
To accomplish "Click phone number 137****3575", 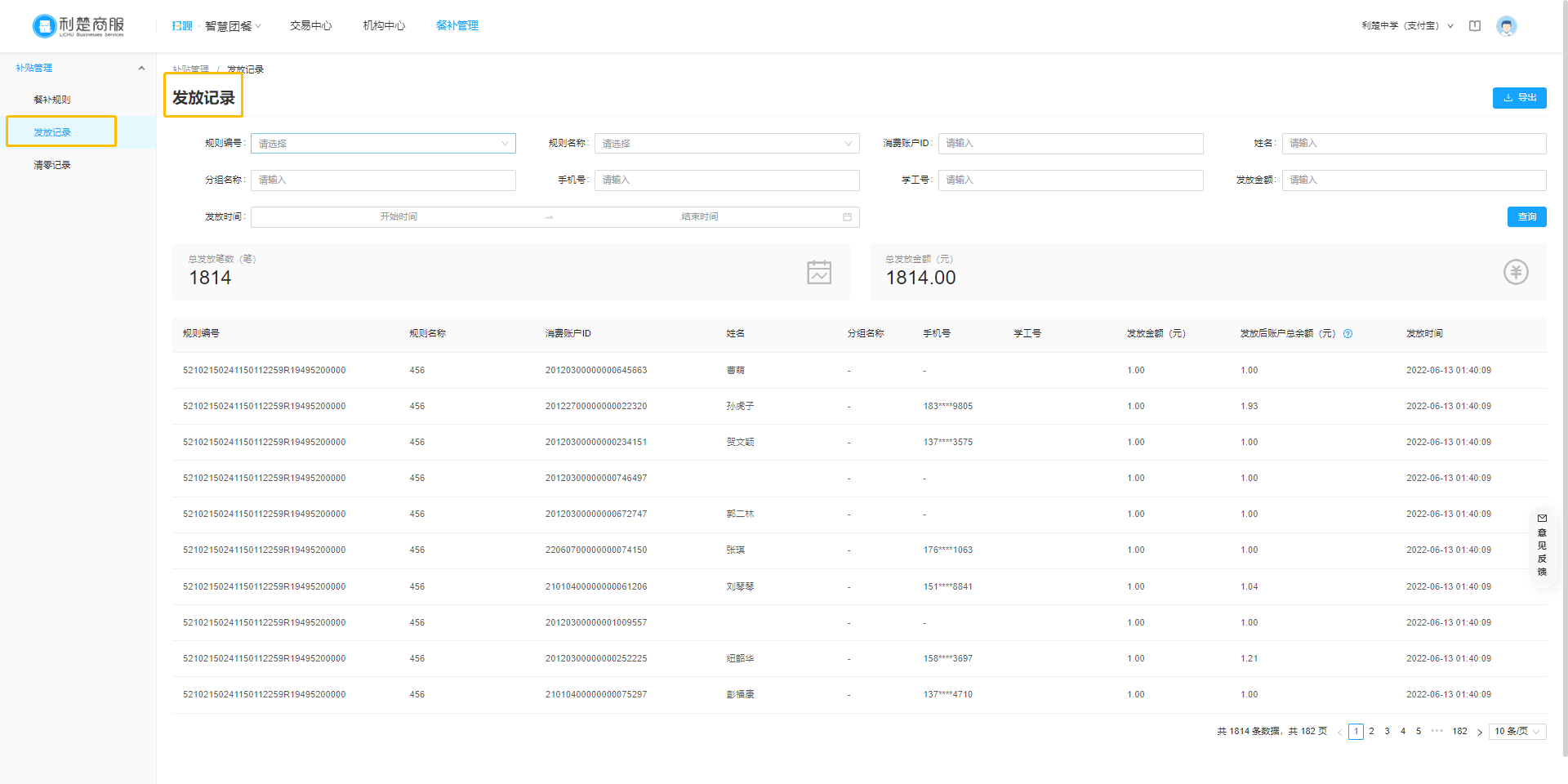I will [948, 443].
